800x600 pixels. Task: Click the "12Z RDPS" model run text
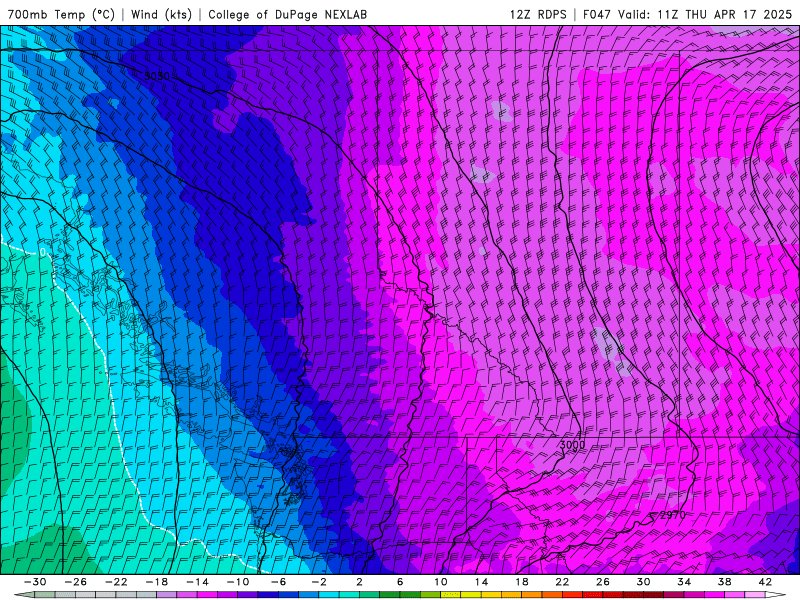tap(538, 15)
